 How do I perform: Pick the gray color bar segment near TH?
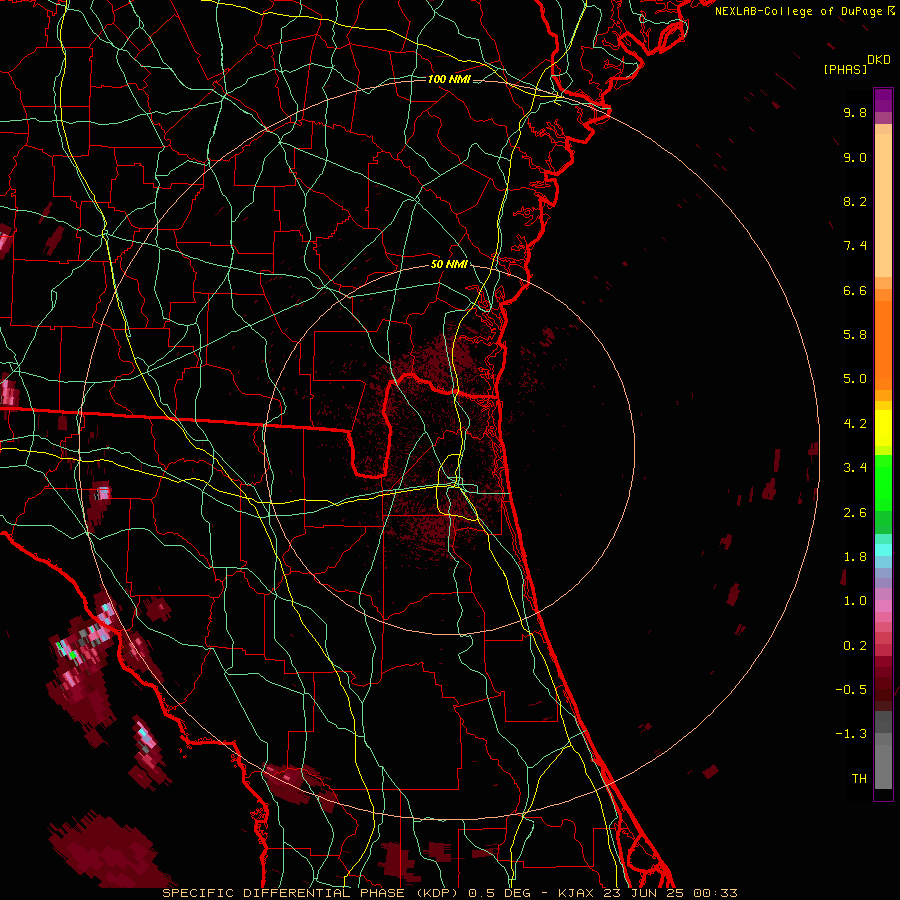[x=883, y=766]
